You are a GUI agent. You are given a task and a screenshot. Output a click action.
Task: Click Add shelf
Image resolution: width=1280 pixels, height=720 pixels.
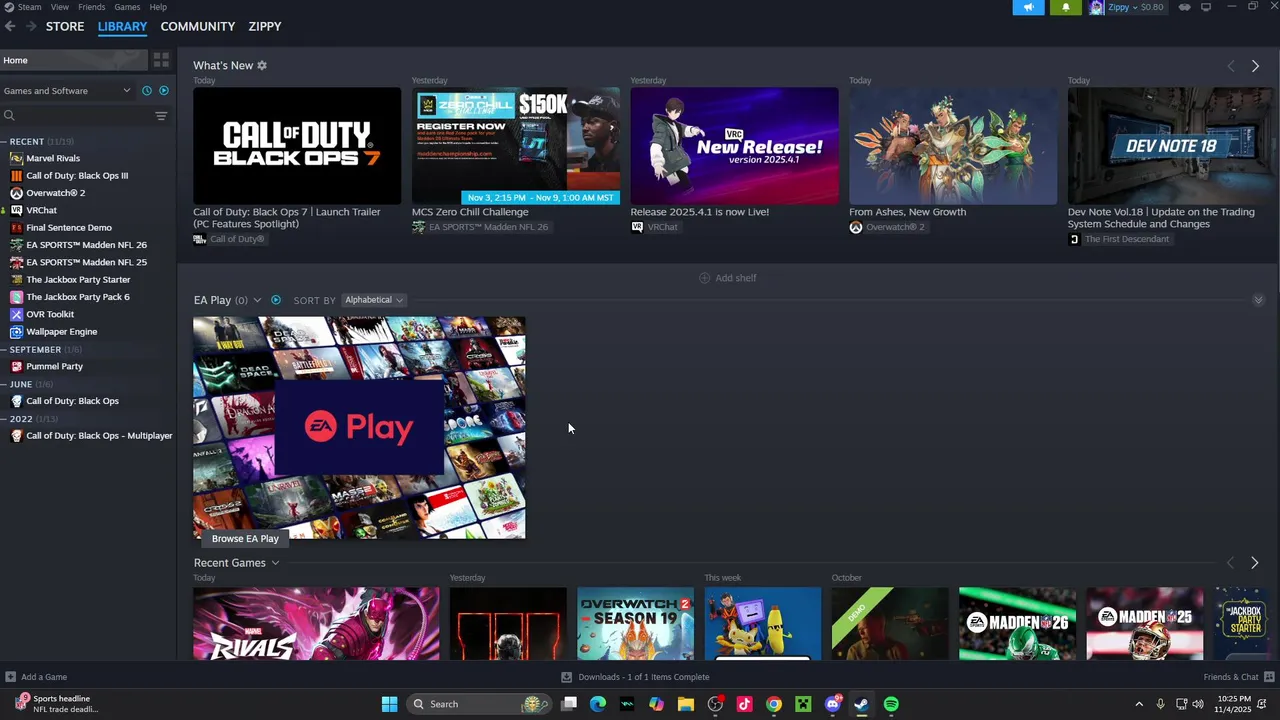[728, 278]
